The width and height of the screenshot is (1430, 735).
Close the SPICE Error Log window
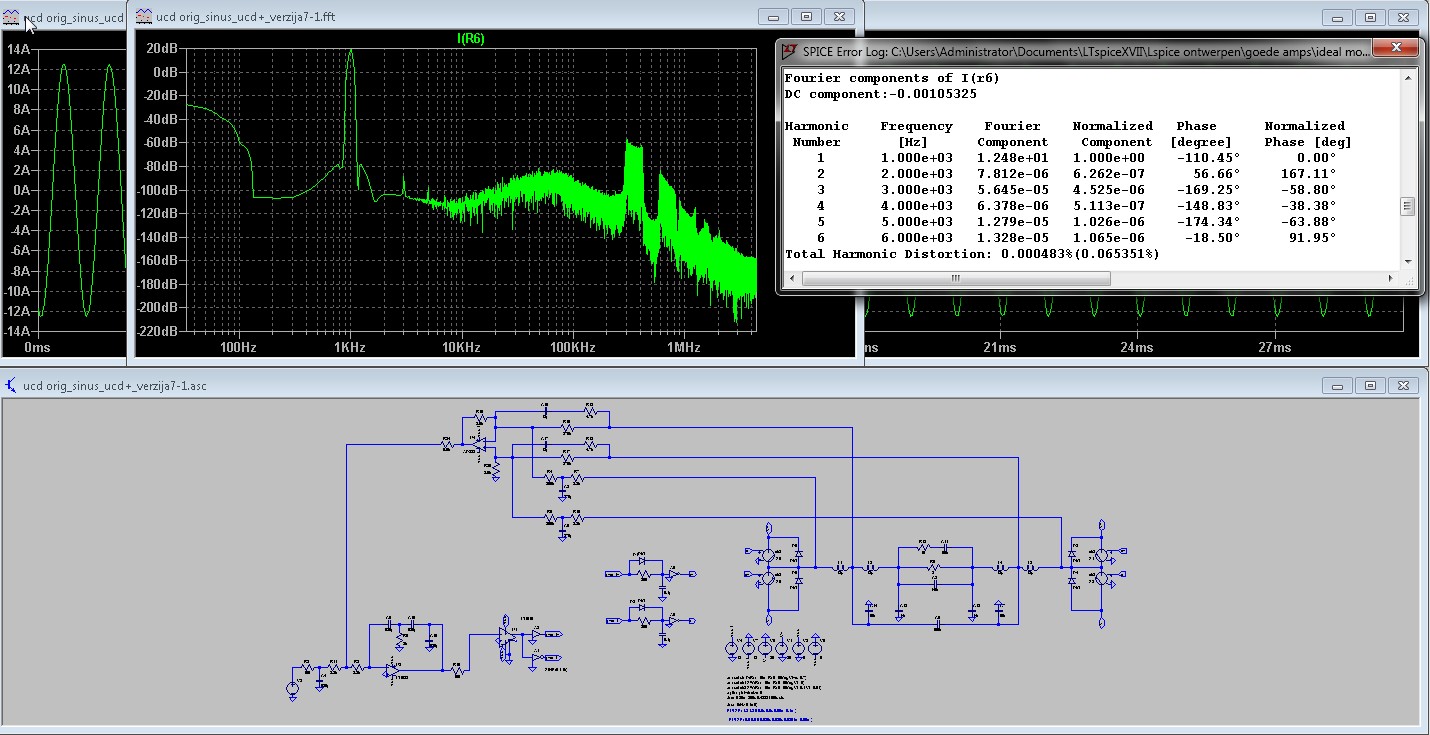pyautogui.click(x=1394, y=49)
